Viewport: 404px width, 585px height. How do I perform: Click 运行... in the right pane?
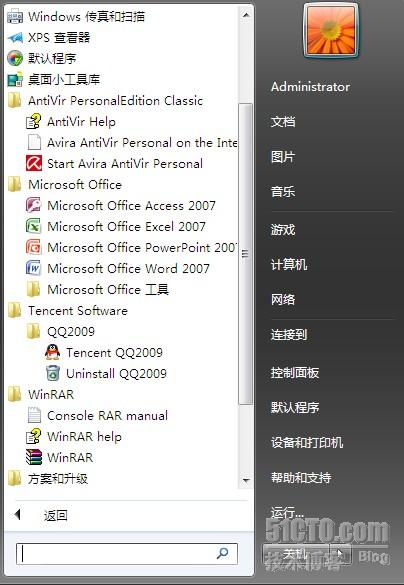(287, 512)
